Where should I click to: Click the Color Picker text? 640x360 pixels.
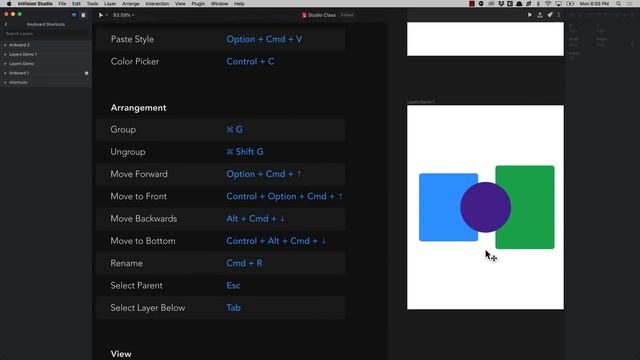click(x=135, y=62)
